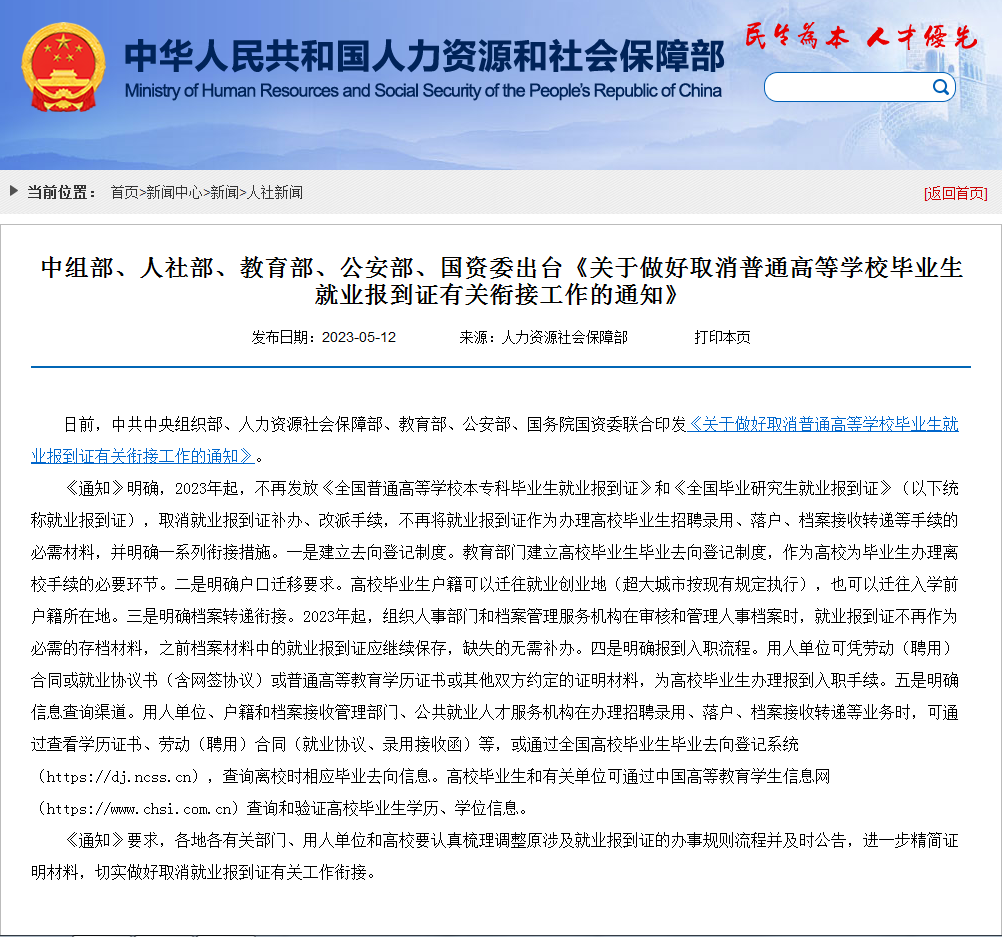The width and height of the screenshot is (1002, 937).
Task: Click the national emblem logo
Action: pos(62,66)
